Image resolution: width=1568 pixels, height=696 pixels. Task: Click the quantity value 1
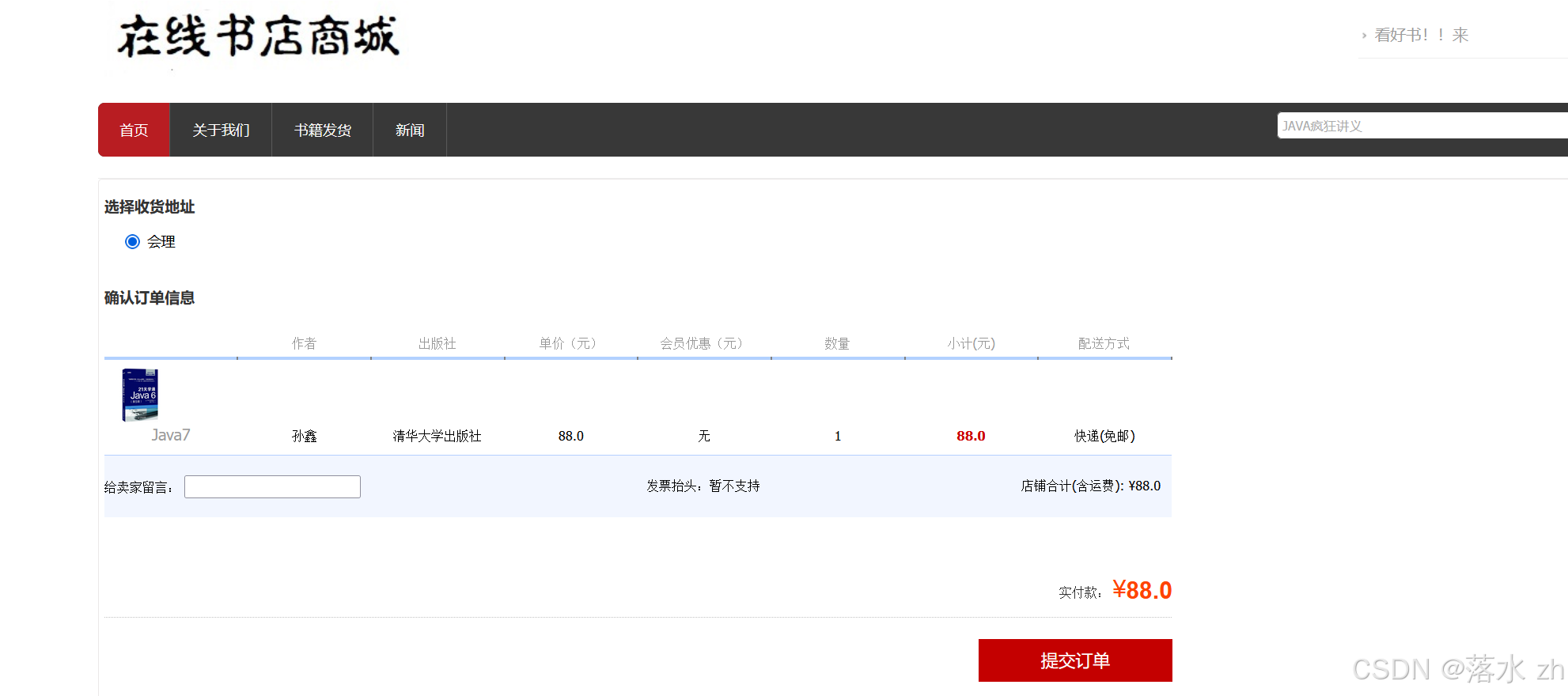838,436
